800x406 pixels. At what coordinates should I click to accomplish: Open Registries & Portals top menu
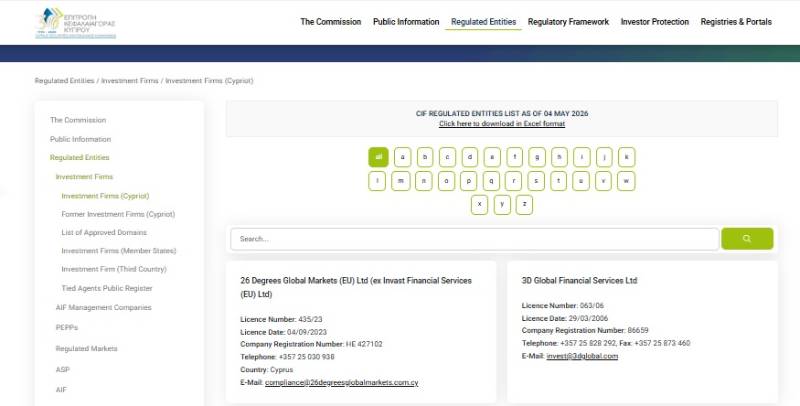[x=736, y=22]
